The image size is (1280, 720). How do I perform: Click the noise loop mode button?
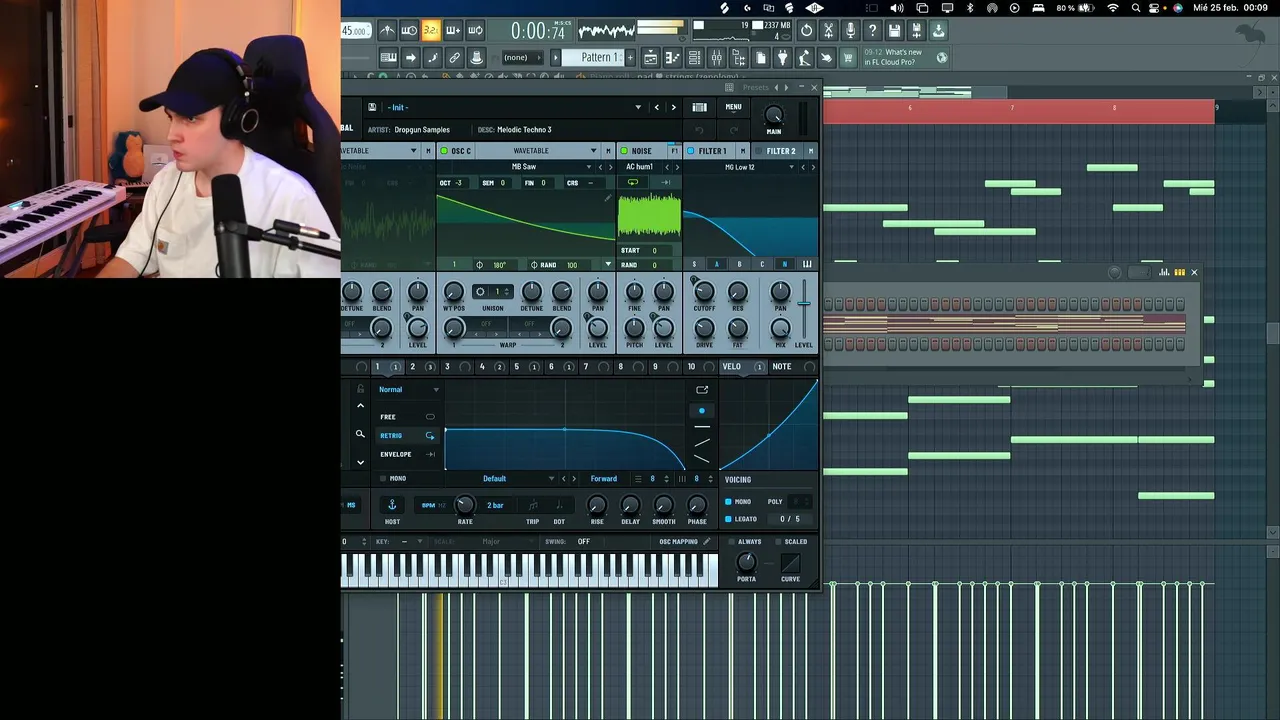(632, 182)
